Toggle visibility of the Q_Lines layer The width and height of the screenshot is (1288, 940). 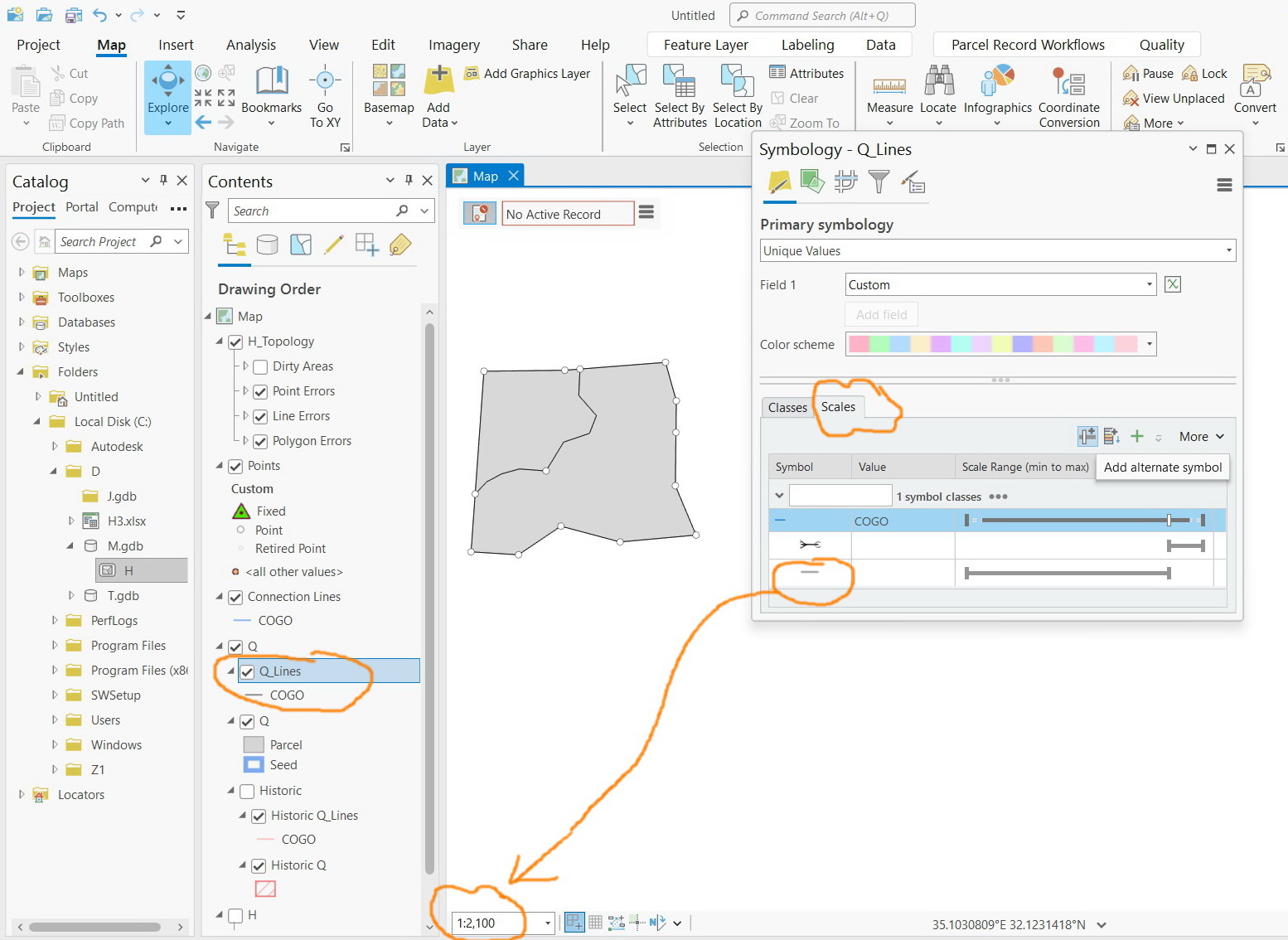click(248, 671)
